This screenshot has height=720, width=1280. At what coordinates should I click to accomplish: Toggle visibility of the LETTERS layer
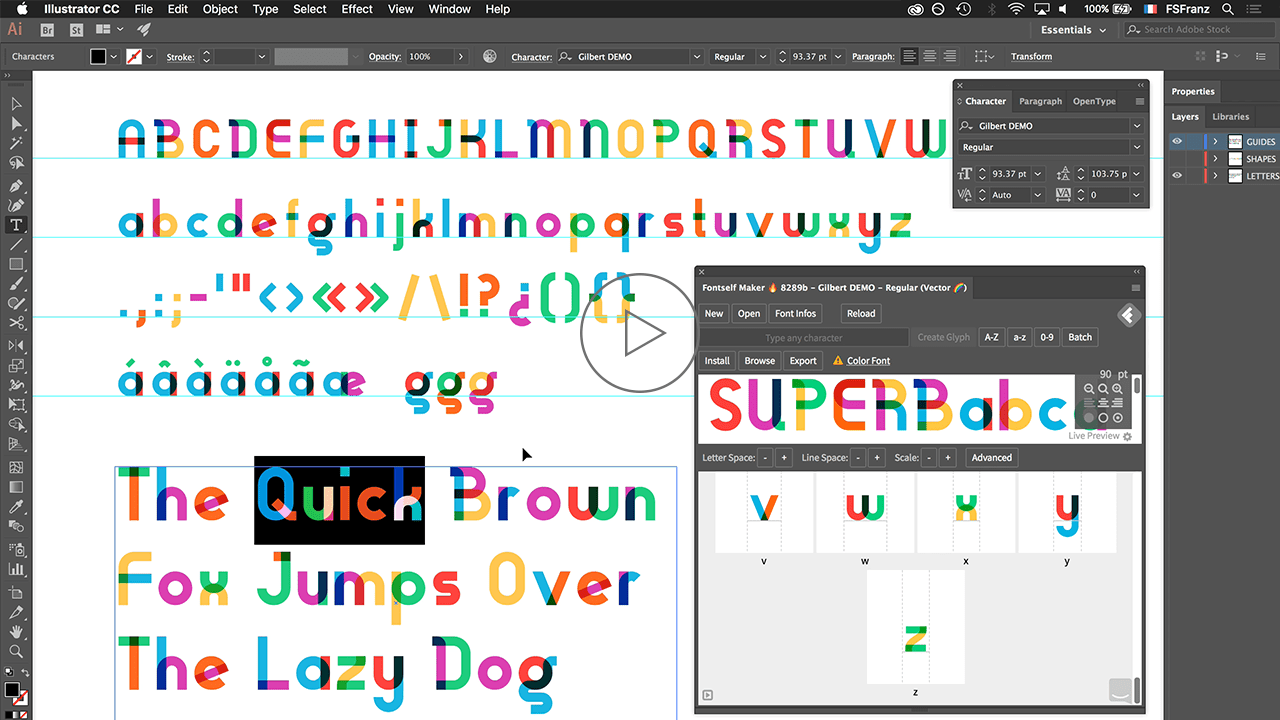[x=1176, y=175]
